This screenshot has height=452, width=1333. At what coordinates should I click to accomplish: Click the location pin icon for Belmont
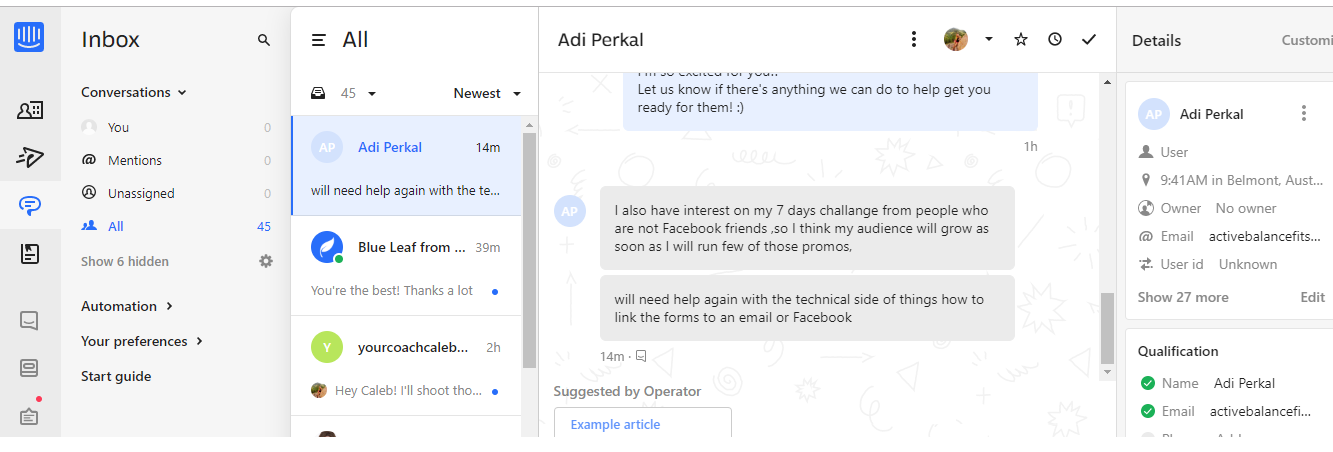pyautogui.click(x=1146, y=180)
